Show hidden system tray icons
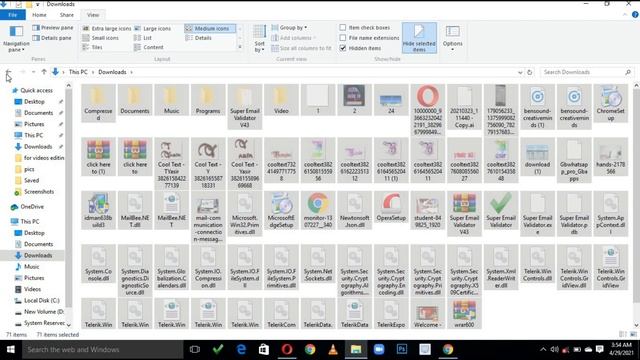The image size is (640, 360). (x=543, y=349)
